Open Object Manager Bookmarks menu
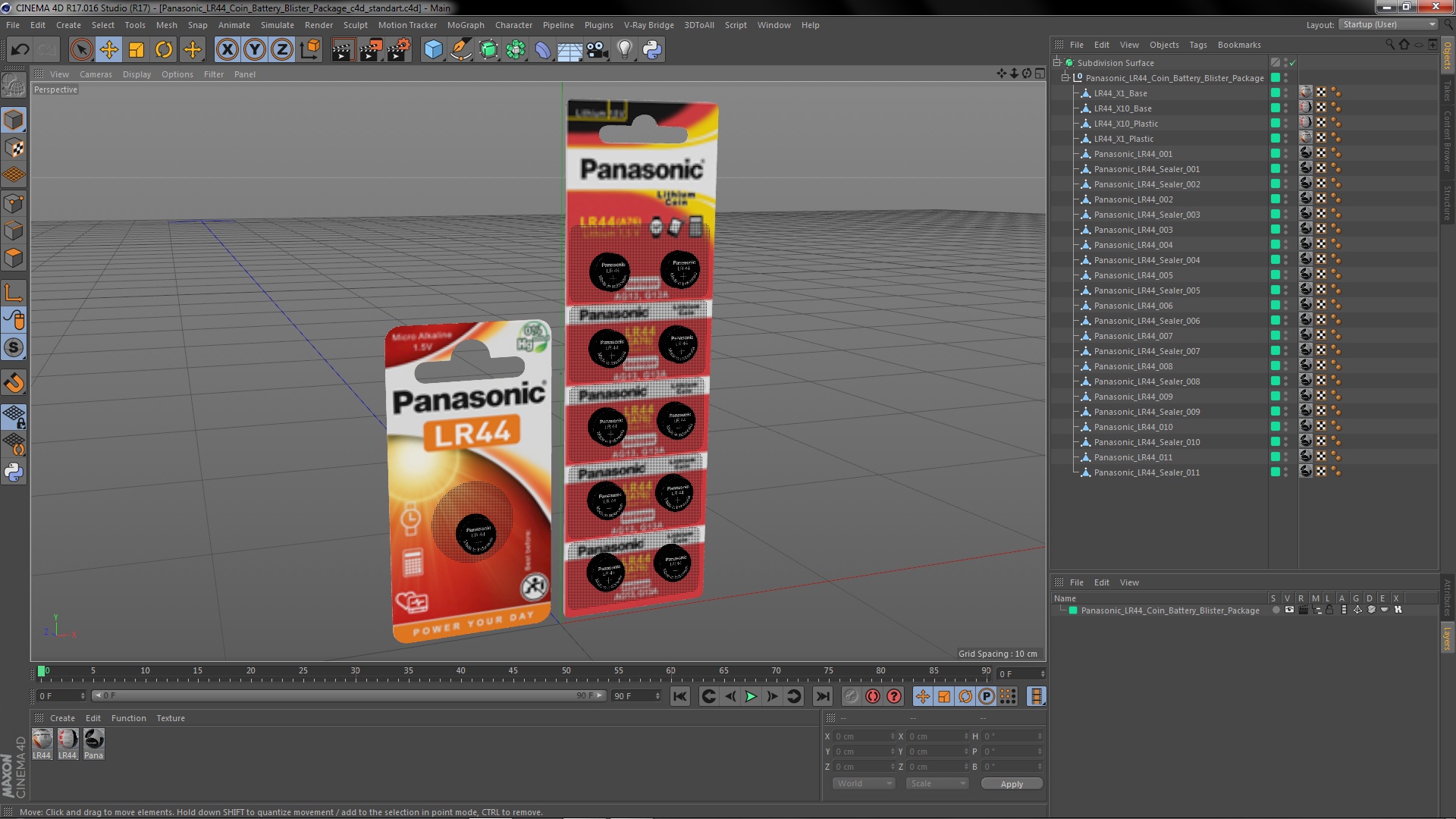 click(1239, 45)
